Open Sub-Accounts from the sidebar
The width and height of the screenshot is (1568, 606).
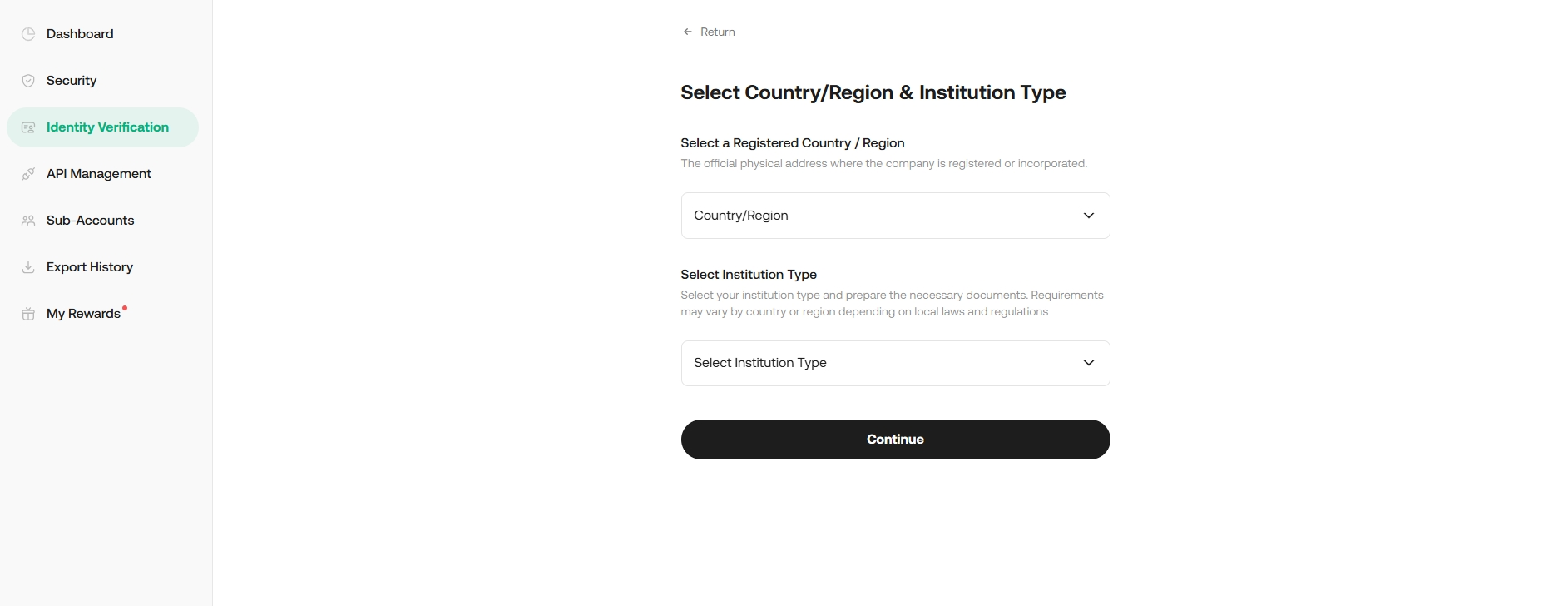[90, 221]
